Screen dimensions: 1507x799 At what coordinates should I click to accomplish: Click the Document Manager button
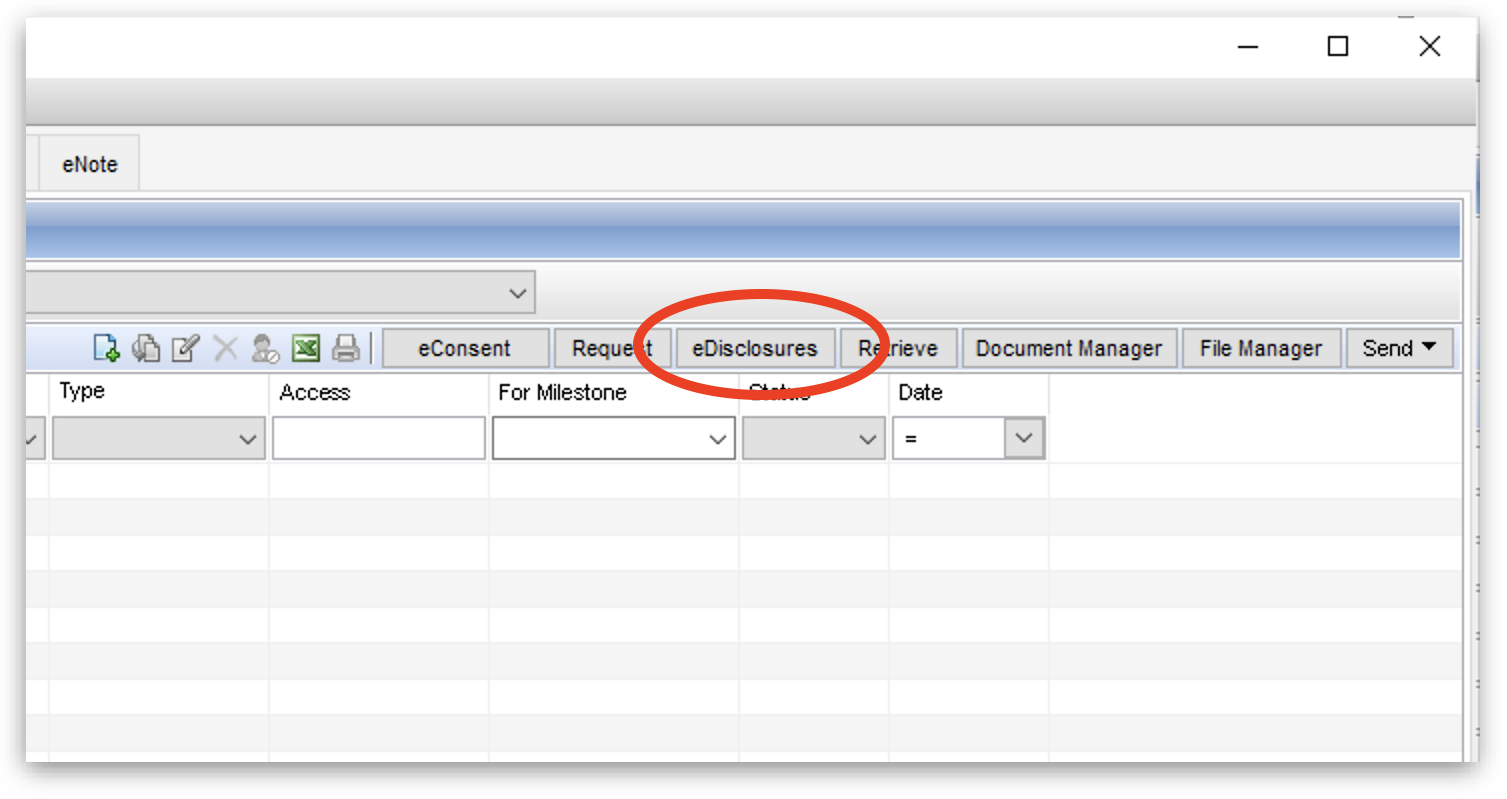(1068, 348)
